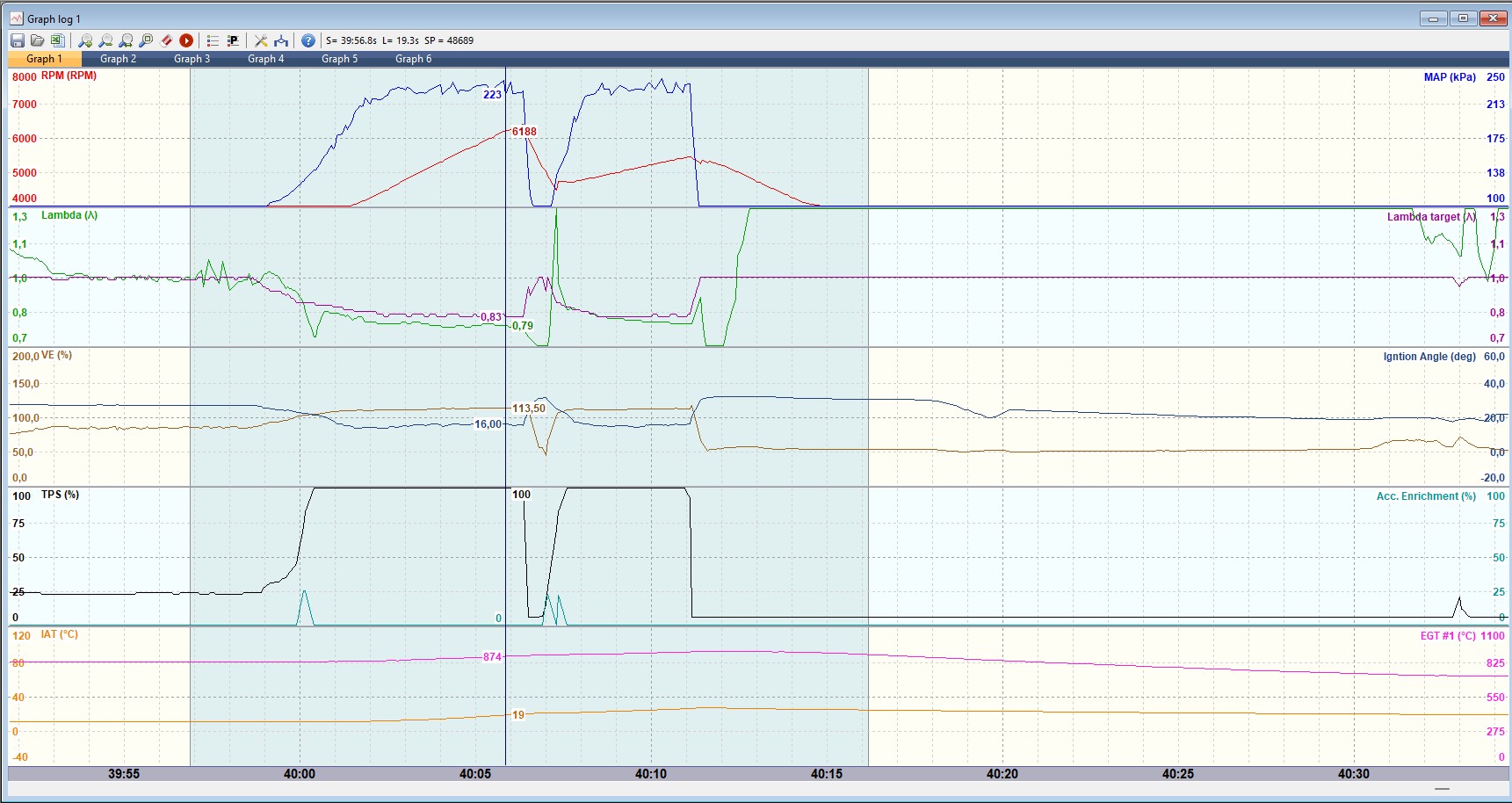1512x803 pixels.
Task: Open a log file via the folder icon
Action: coord(37,40)
